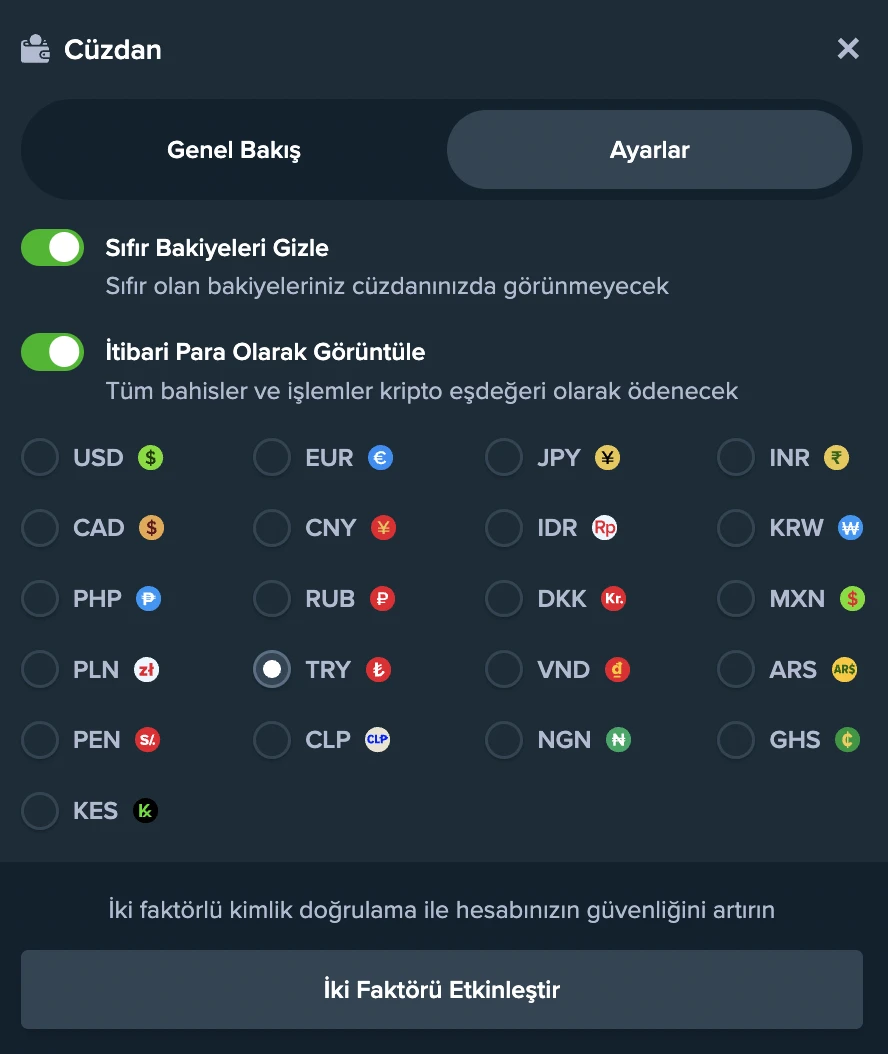Open the Ayarlar tab
This screenshot has height=1054, width=888.
pyautogui.click(x=649, y=150)
